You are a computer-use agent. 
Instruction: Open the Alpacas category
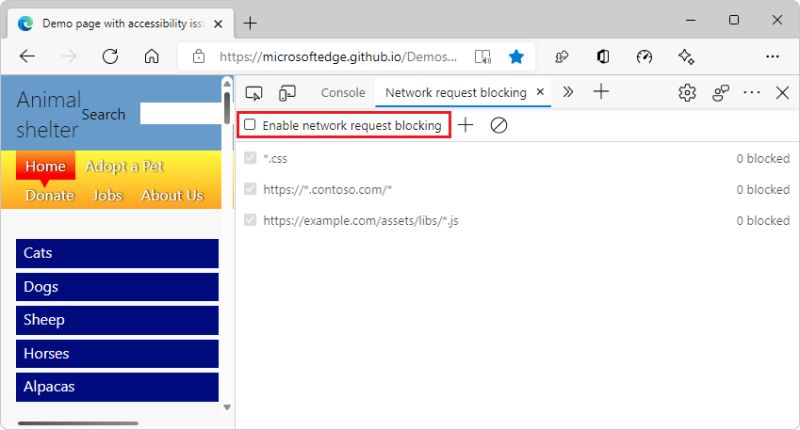point(117,387)
